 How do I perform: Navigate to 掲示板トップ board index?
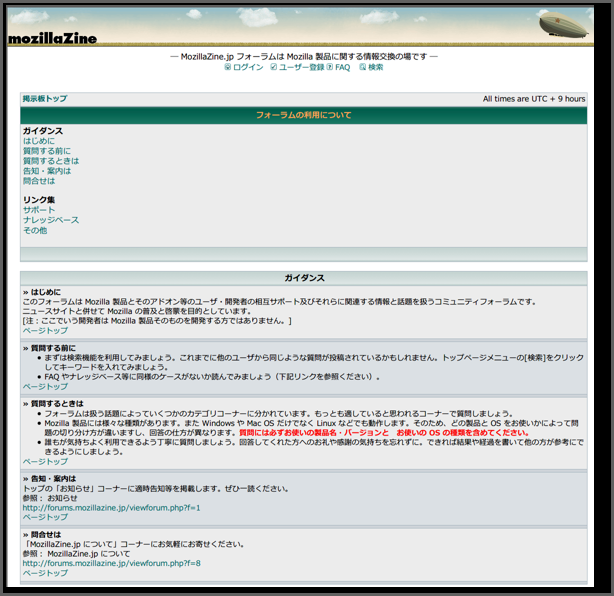pos(45,99)
